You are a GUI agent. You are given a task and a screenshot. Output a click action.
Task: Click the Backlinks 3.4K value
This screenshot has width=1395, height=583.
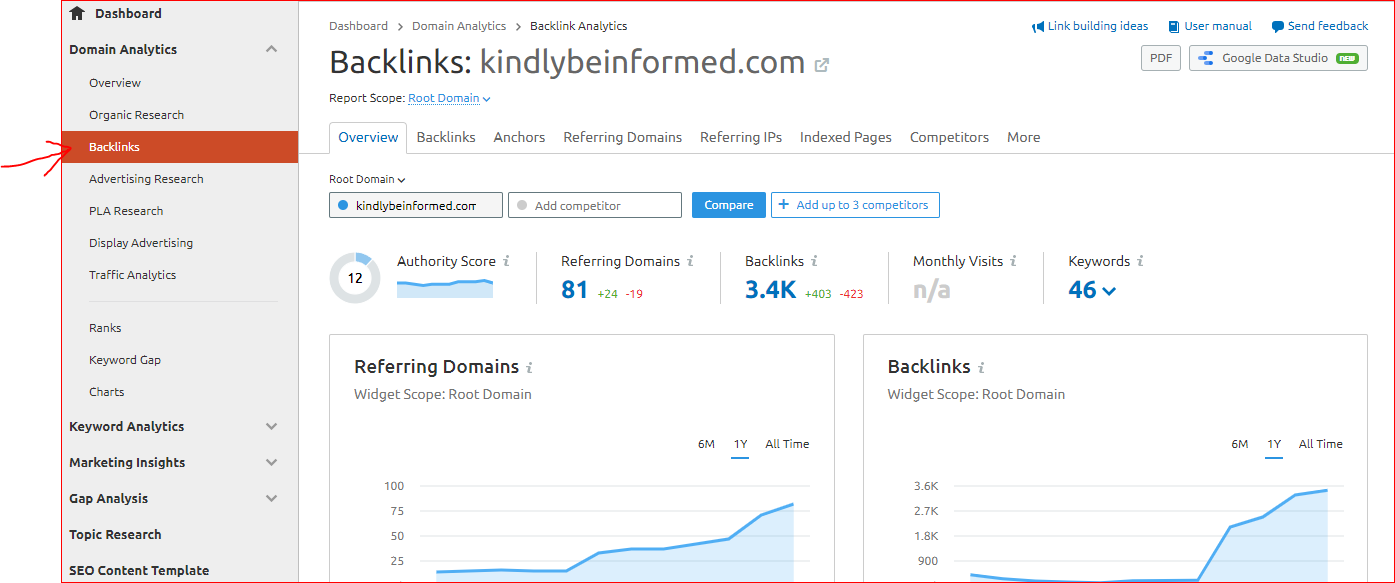coord(770,290)
